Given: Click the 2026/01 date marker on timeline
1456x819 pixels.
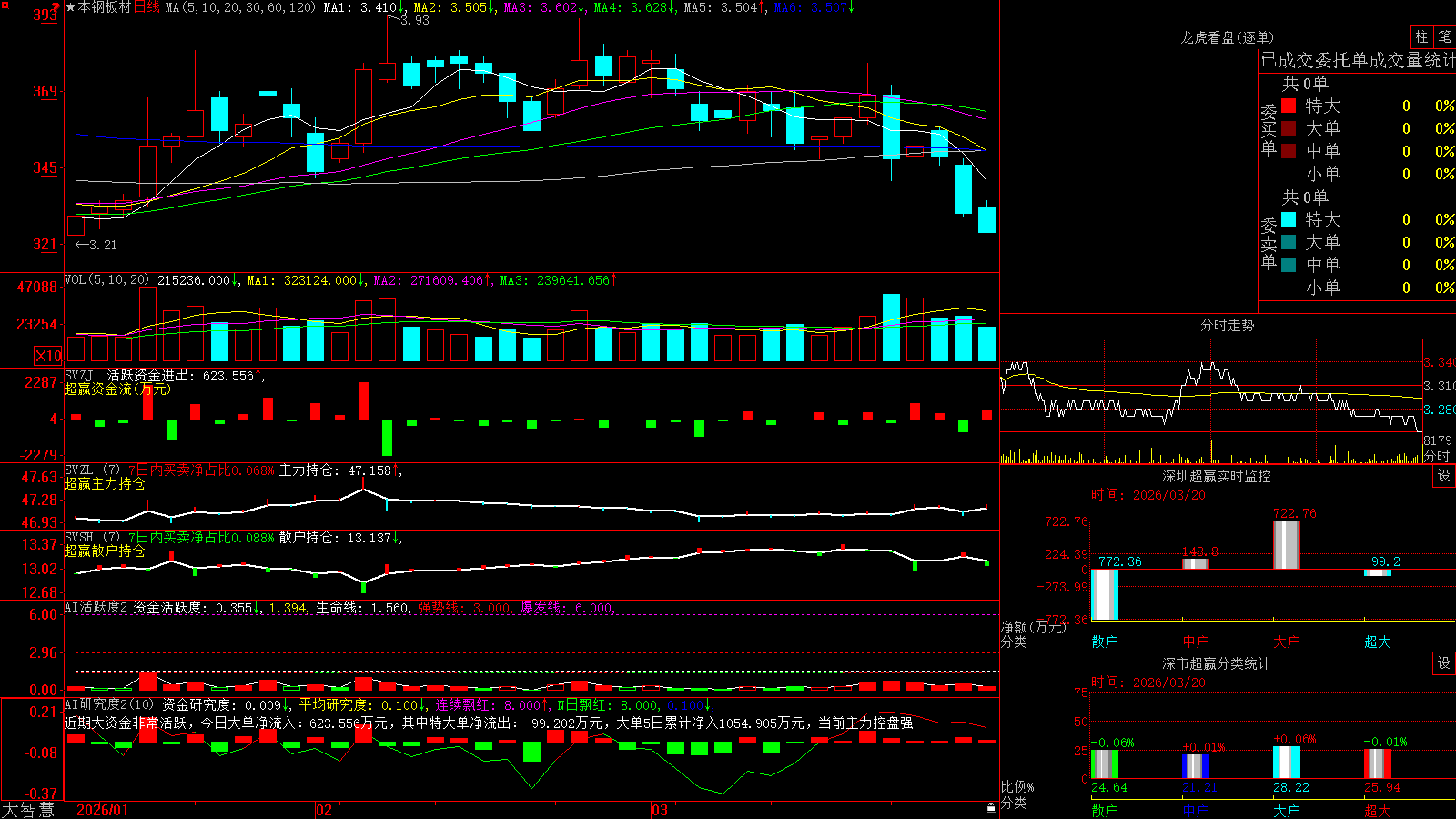Looking at the screenshot, I should coord(103,810).
